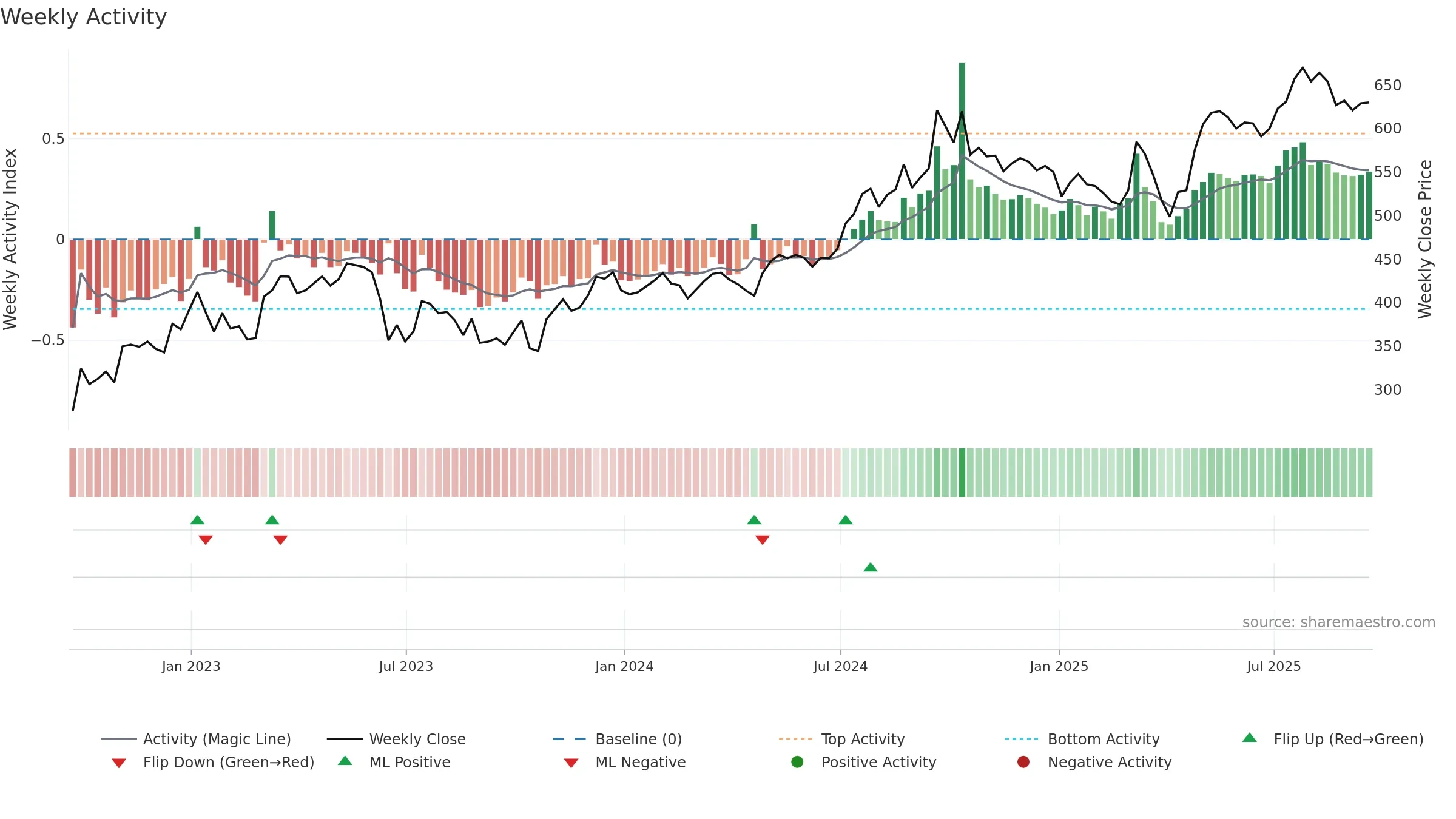Toggle Activity (Magic Line) legend entry
Viewport: 1456px width, 819px height.
pos(196,739)
